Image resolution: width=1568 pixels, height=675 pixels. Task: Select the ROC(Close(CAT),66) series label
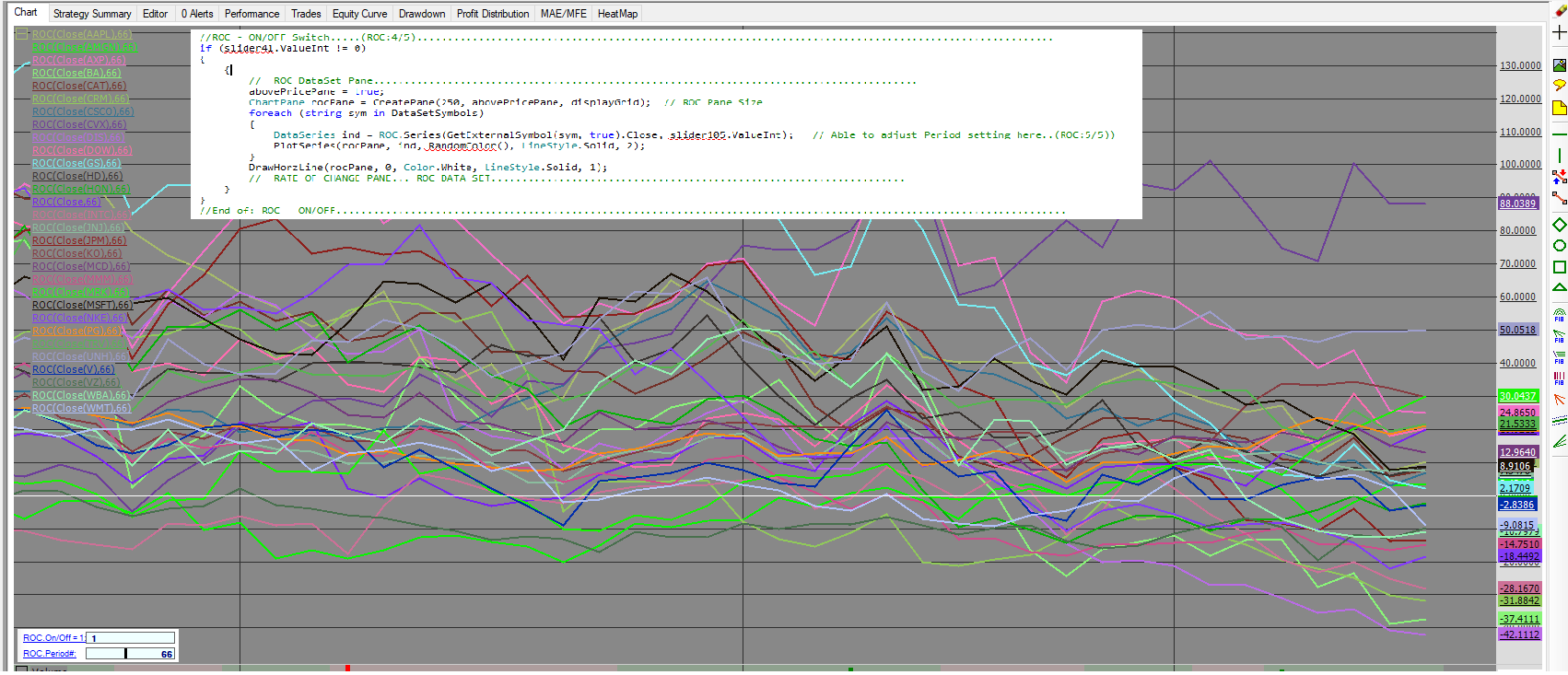(x=79, y=86)
